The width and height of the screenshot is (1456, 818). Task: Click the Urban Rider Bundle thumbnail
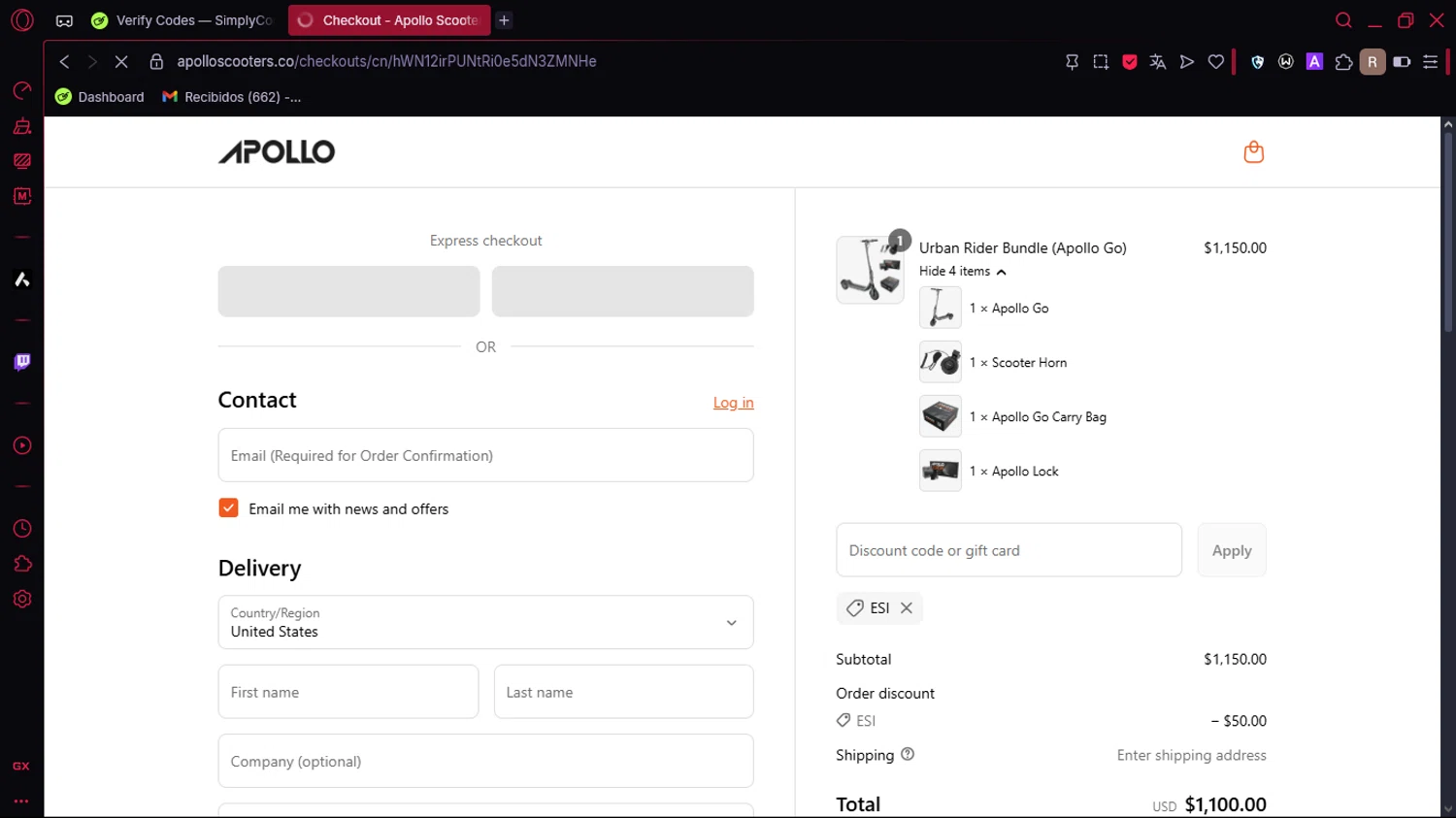coord(870,270)
